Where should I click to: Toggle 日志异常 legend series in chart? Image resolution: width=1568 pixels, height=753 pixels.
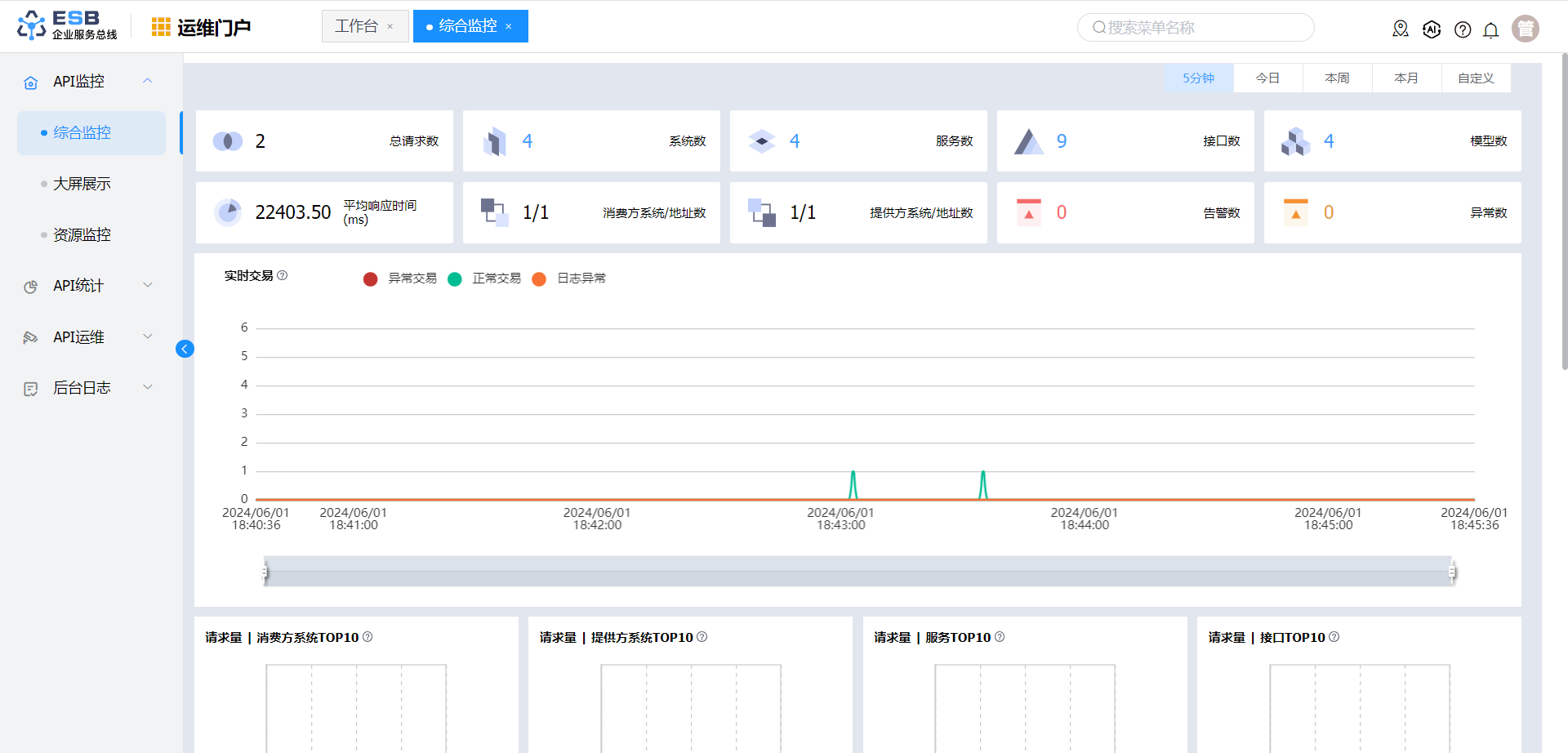click(569, 278)
